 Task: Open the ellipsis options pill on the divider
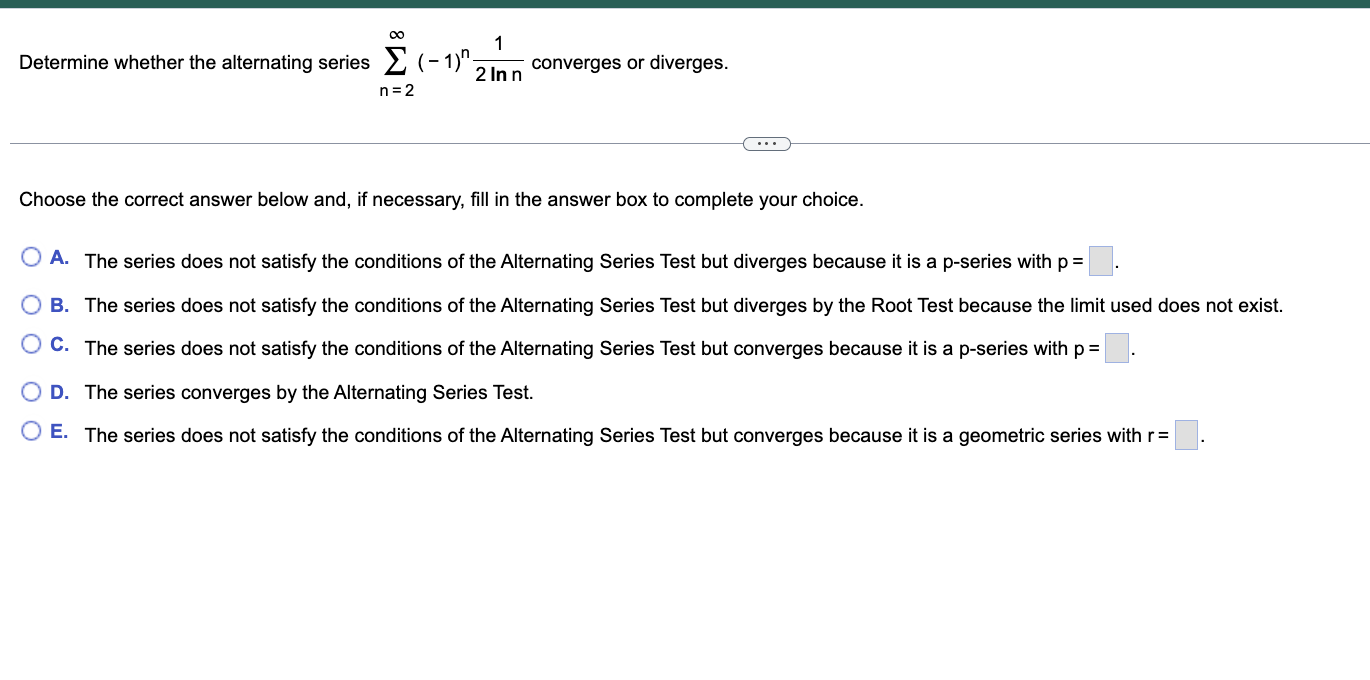(x=767, y=143)
